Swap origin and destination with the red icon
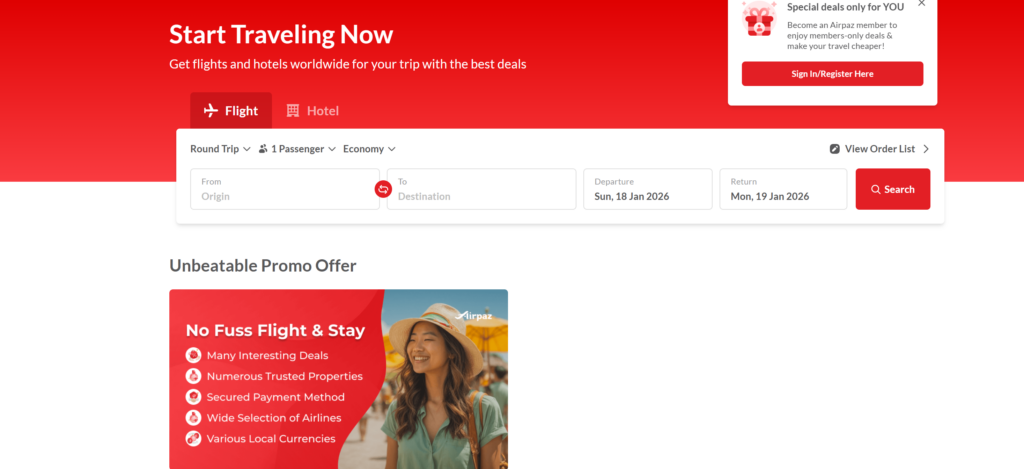The width and height of the screenshot is (1024, 469). 383,189
